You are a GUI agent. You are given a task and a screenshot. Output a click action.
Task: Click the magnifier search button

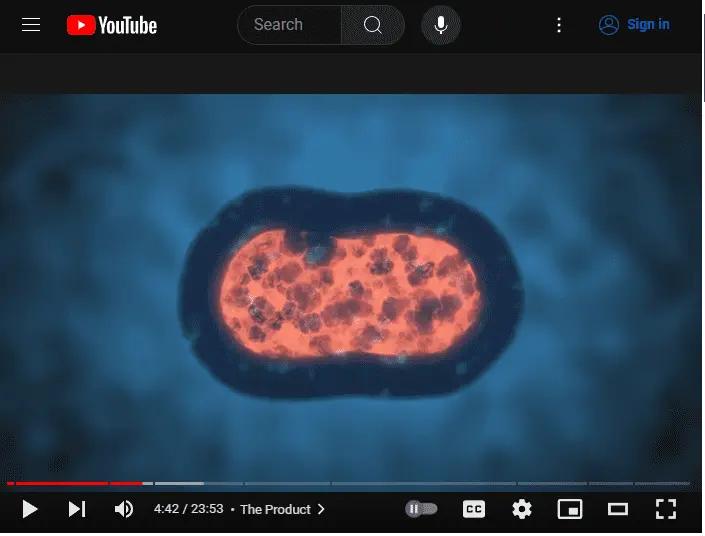(373, 25)
